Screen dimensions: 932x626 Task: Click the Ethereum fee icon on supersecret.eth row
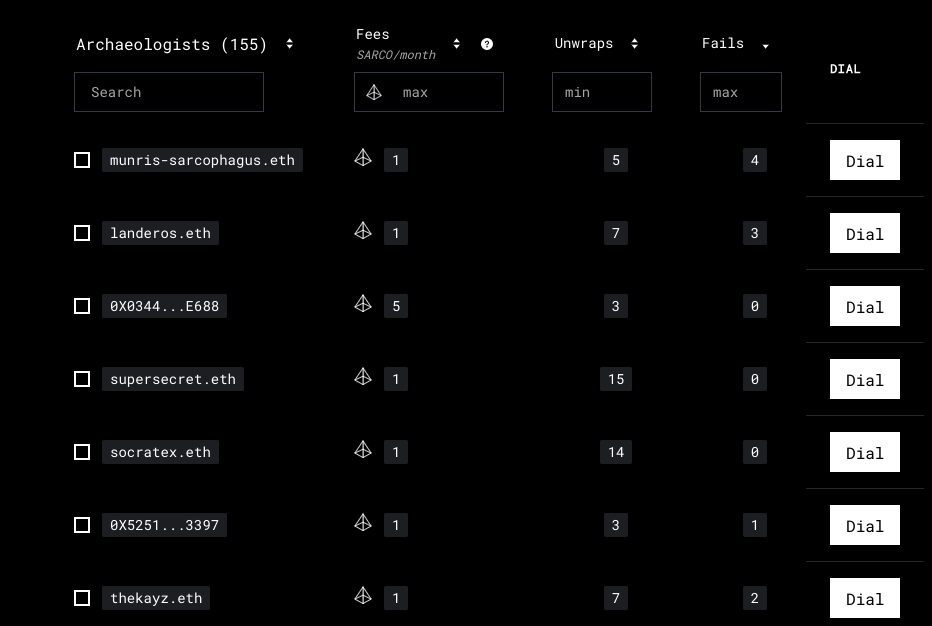pyautogui.click(x=363, y=377)
